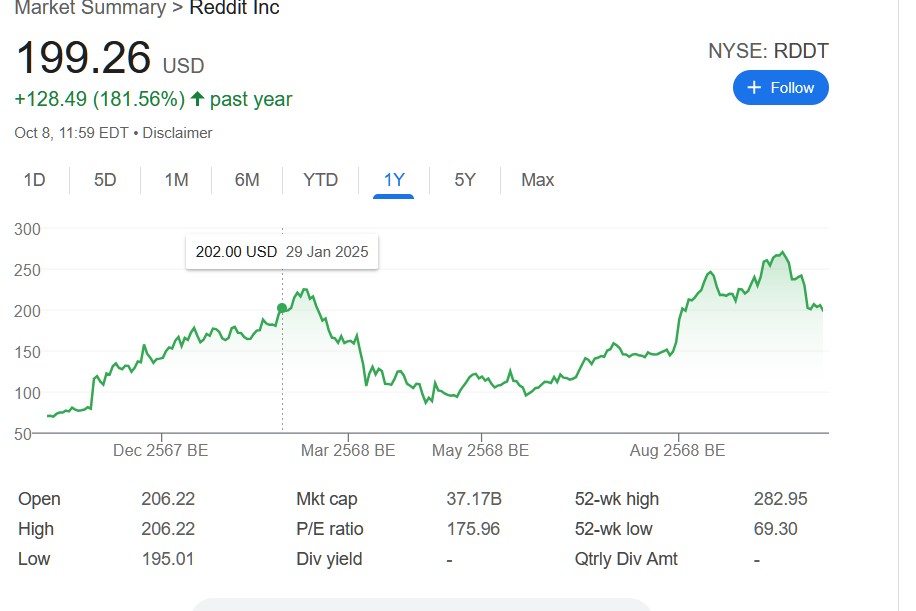Viewport: 916px width, 611px height.
Task: Click the Mkt cap label
Action: point(327,499)
